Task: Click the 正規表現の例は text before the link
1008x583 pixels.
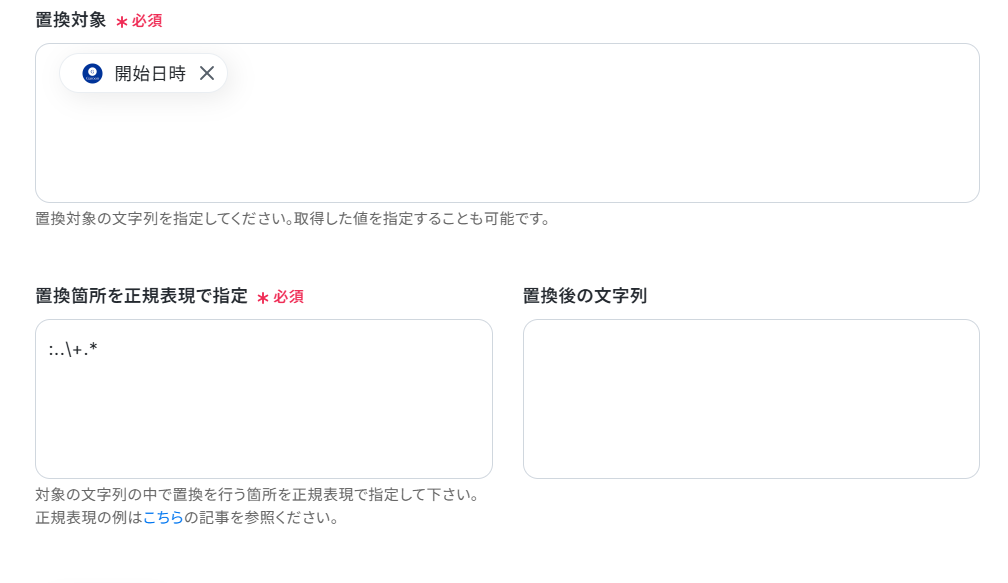Action: click(89, 517)
